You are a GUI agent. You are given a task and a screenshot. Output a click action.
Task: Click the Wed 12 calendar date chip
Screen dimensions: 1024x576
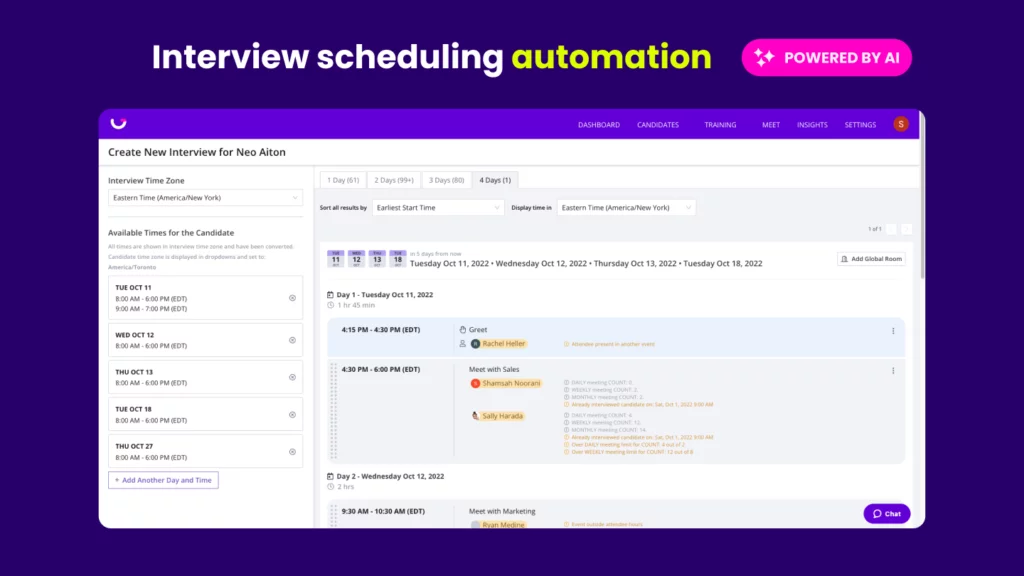(357, 259)
